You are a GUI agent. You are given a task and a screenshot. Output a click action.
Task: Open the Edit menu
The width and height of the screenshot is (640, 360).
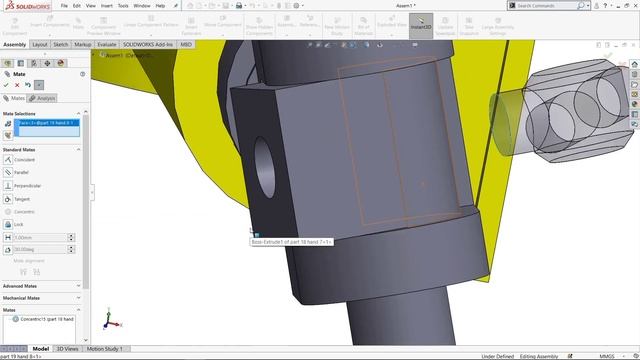[77, 6]
